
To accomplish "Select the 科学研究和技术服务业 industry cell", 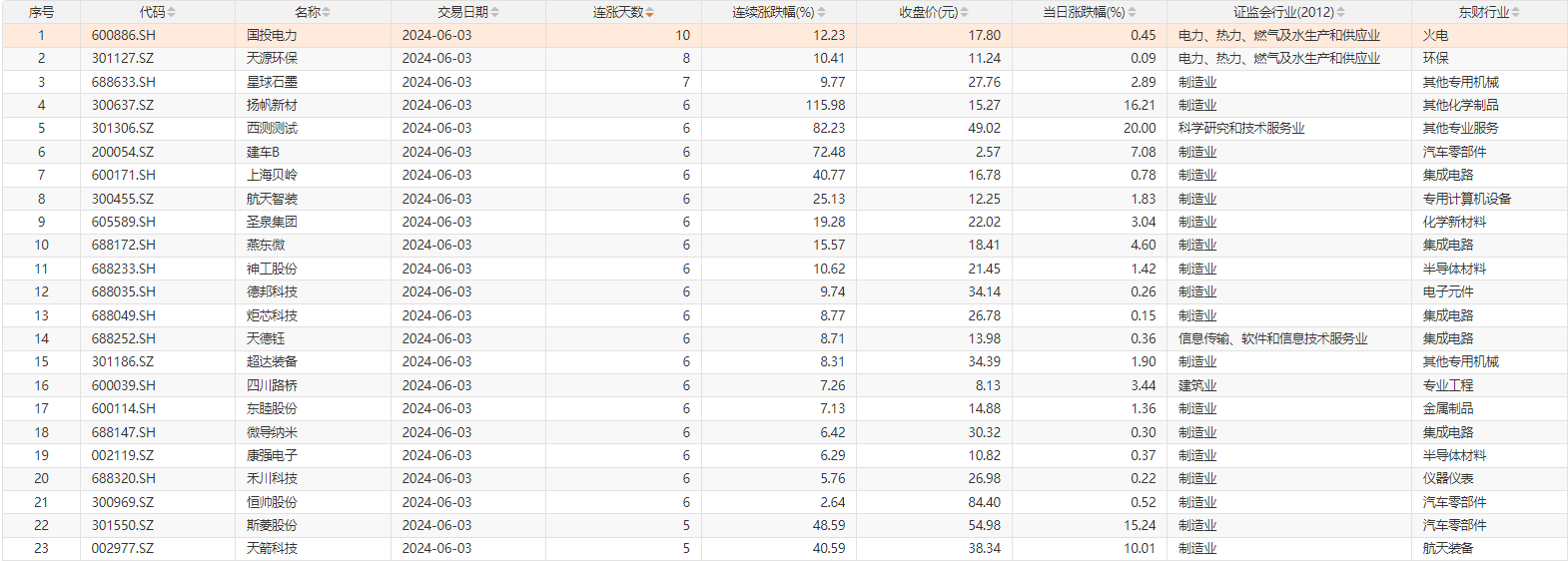I will click(1288, 128).
